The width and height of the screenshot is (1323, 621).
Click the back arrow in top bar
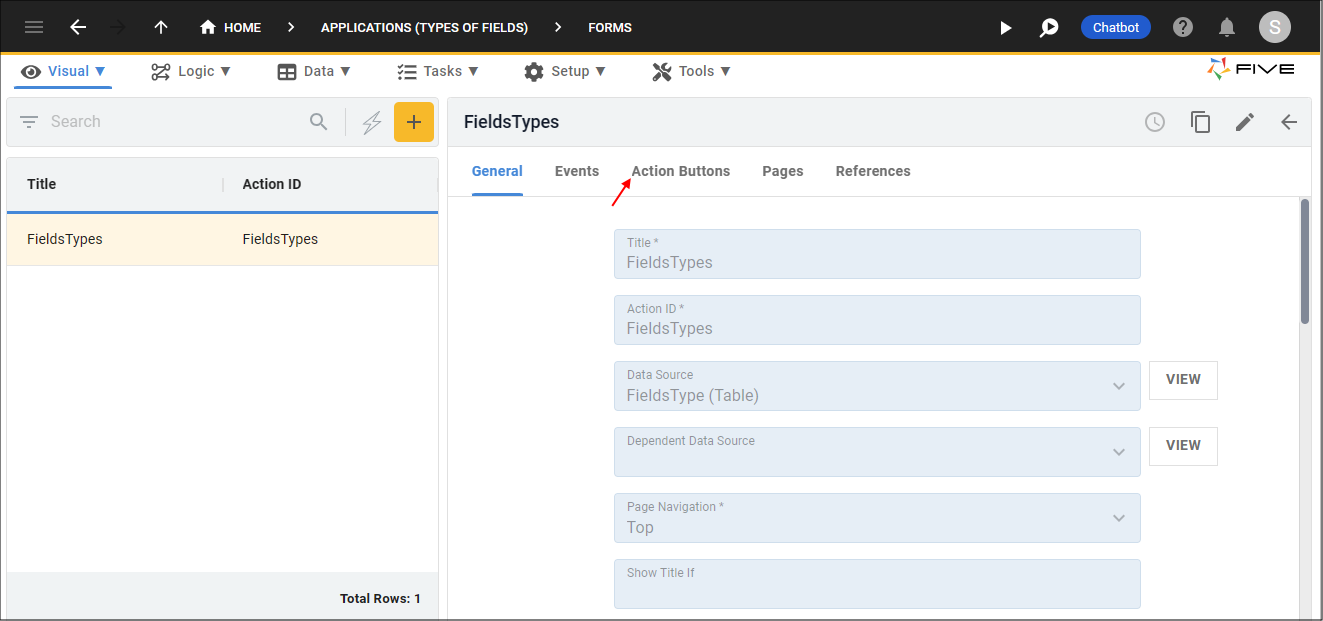click(78, 27)
